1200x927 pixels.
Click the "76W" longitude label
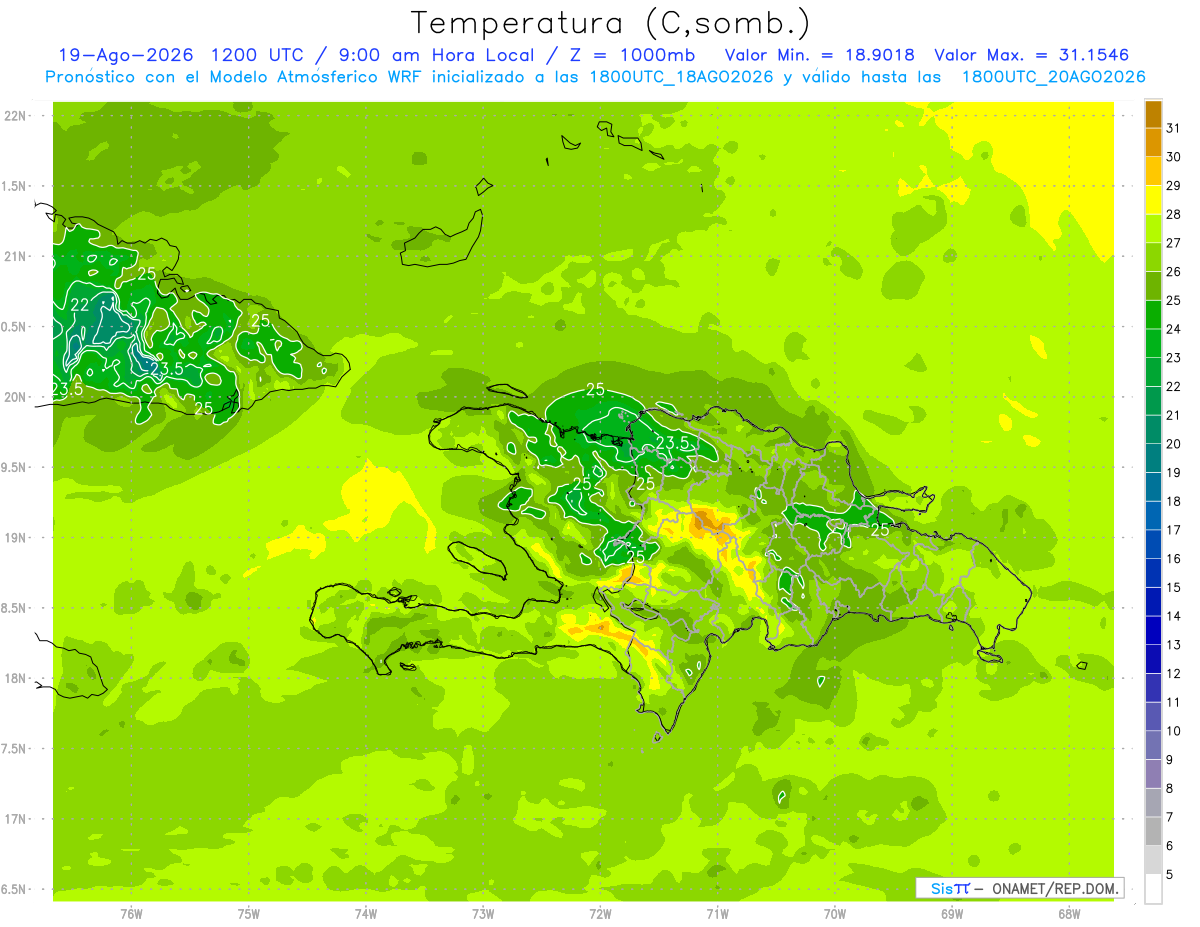(x=131, y=914)
